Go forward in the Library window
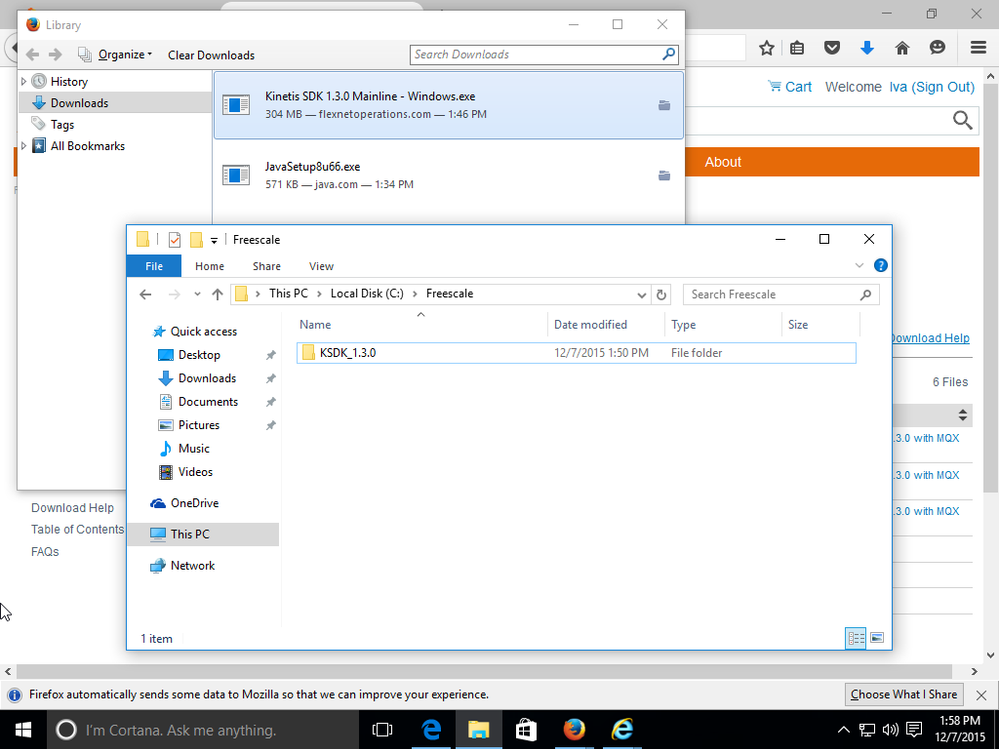The height and width of the screenshot is (749, 999). click(55, 55)
